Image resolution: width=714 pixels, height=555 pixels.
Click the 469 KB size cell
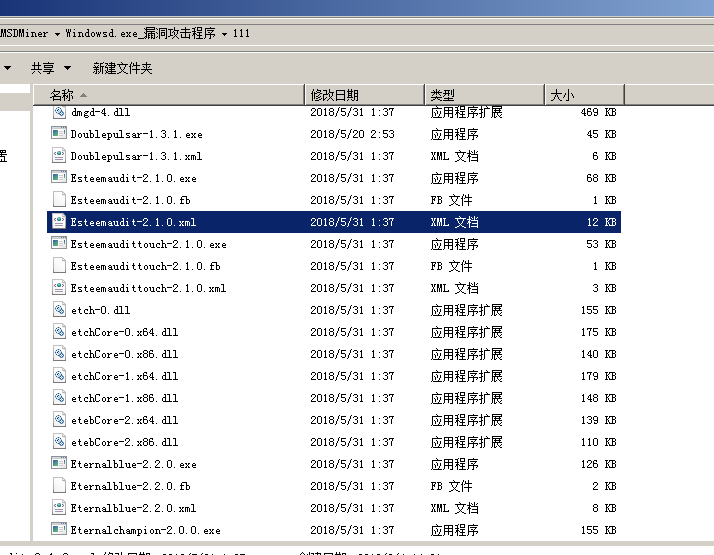click(x=598, y=112)
